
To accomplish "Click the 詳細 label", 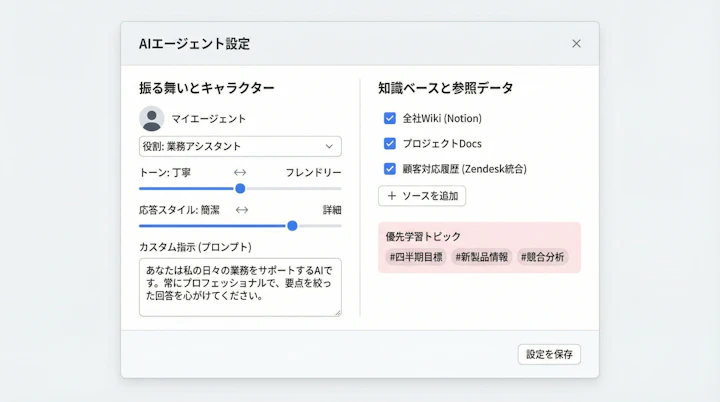I will [332, 210].
